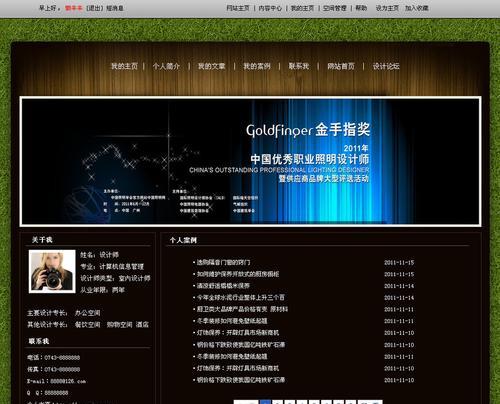Click the E-mail address line
Viewport: 500px width, 404px height.
(57, 381)
